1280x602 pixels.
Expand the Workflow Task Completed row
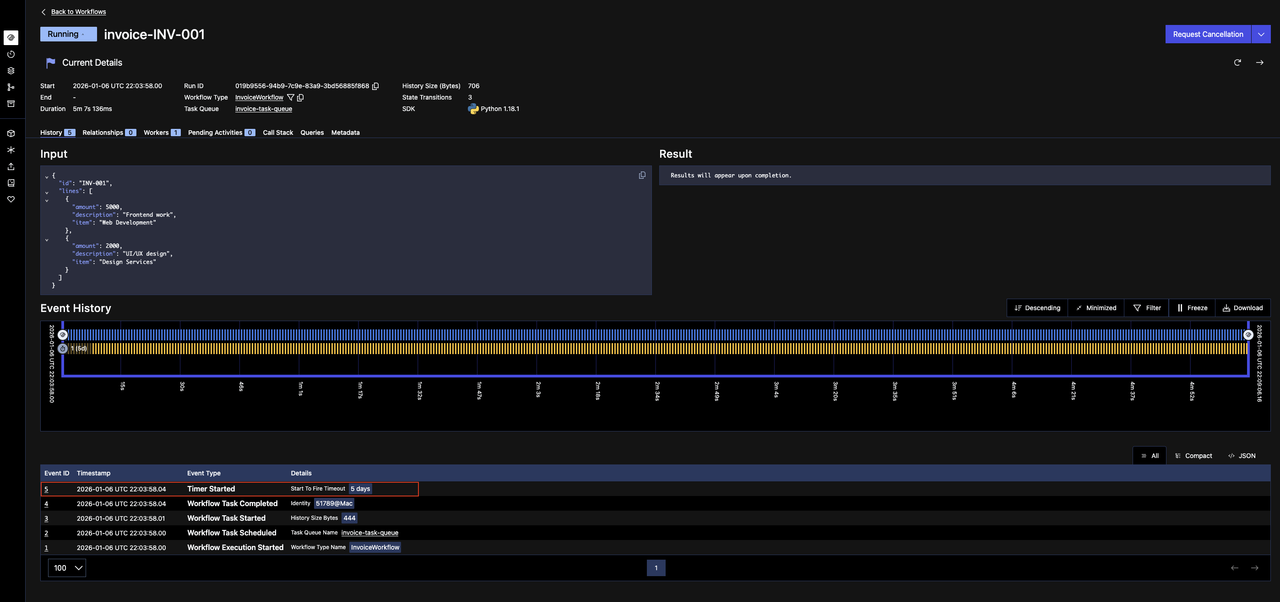(x=655, y=503)
